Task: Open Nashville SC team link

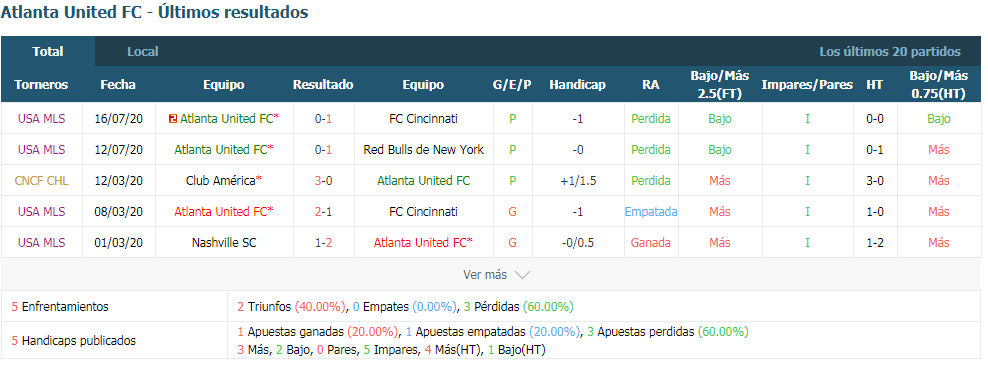Action: (x=224, y=243)
